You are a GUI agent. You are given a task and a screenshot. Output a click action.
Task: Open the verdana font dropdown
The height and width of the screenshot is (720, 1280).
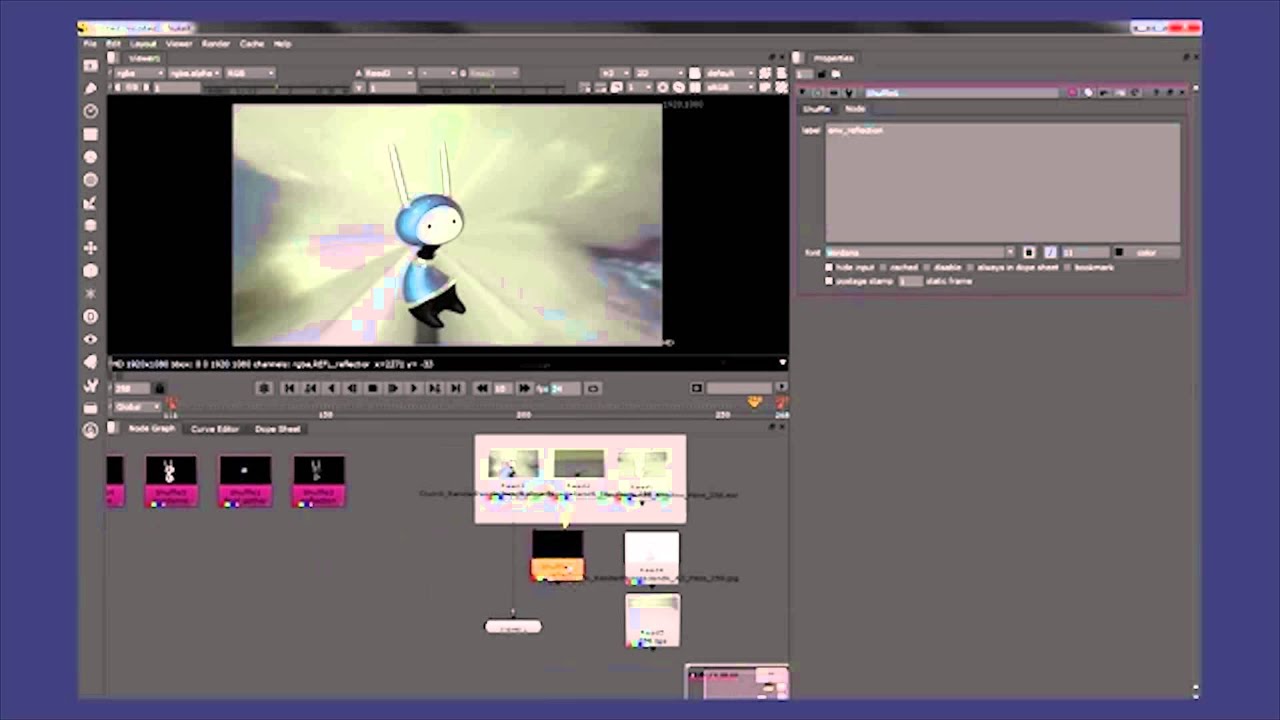pyautogui.click(x=920, y=253)
